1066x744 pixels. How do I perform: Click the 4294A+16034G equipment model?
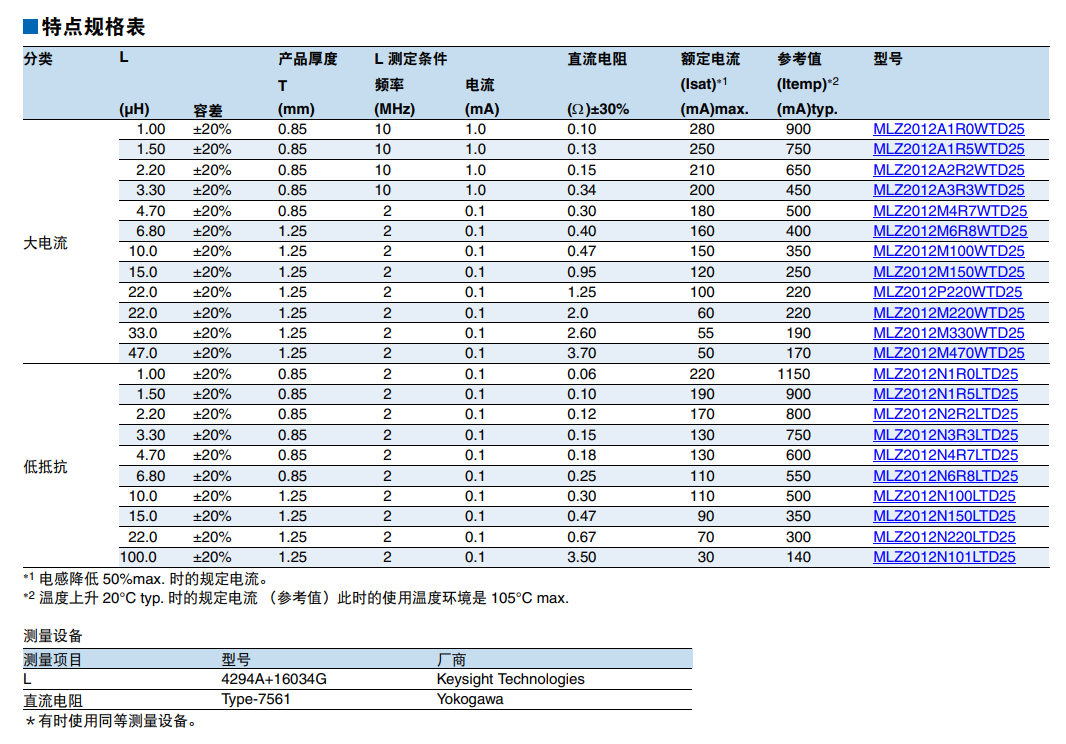pyautogui.click(x=274, y=679)
